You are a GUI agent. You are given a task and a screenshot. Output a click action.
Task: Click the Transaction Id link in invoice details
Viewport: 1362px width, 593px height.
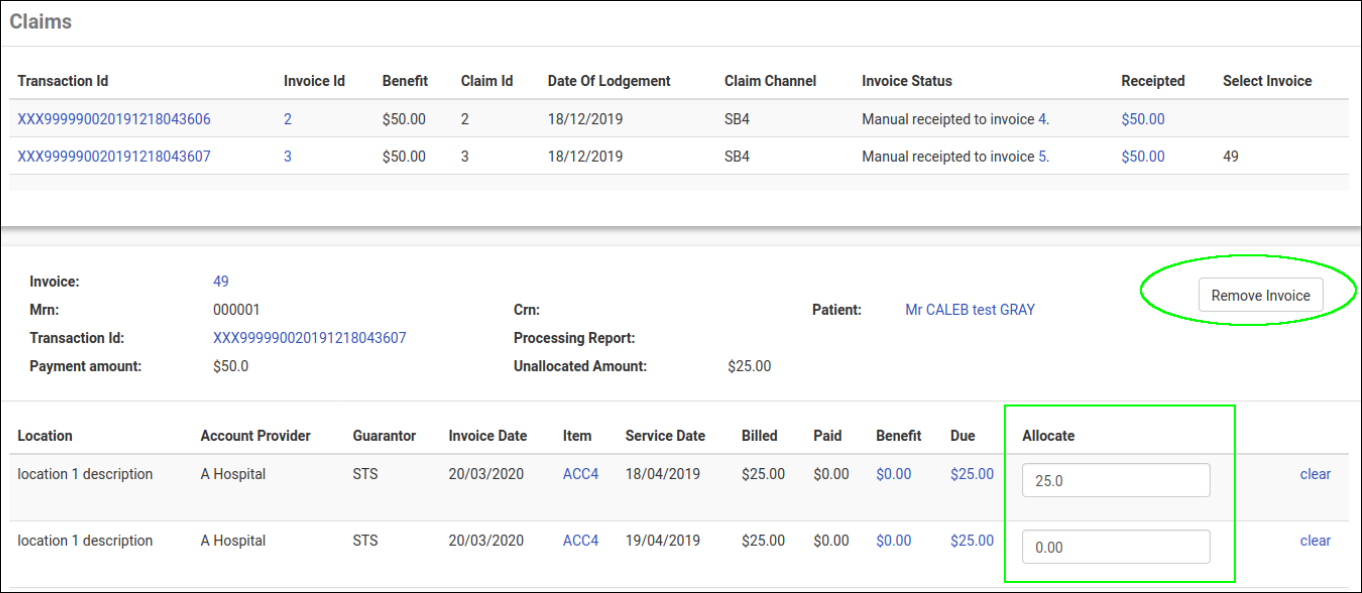tap(310, 338)
